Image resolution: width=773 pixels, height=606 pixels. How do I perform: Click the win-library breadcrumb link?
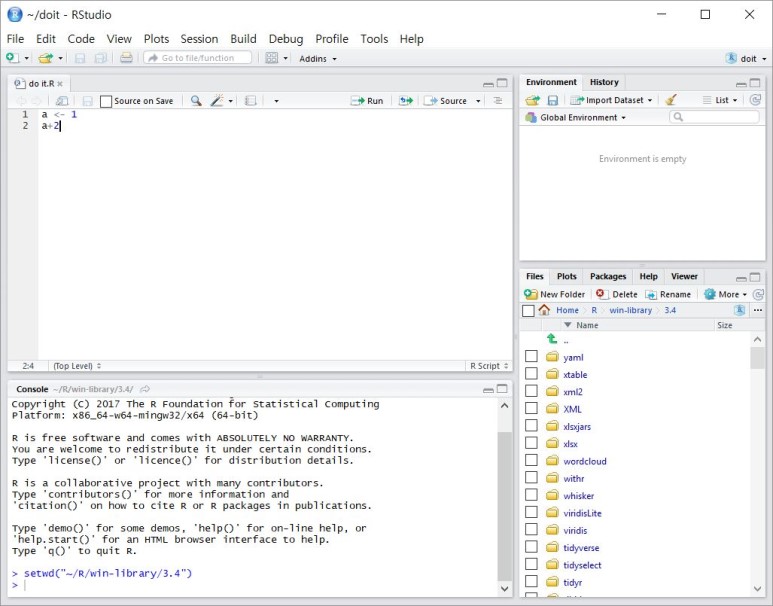click(631, 310)
